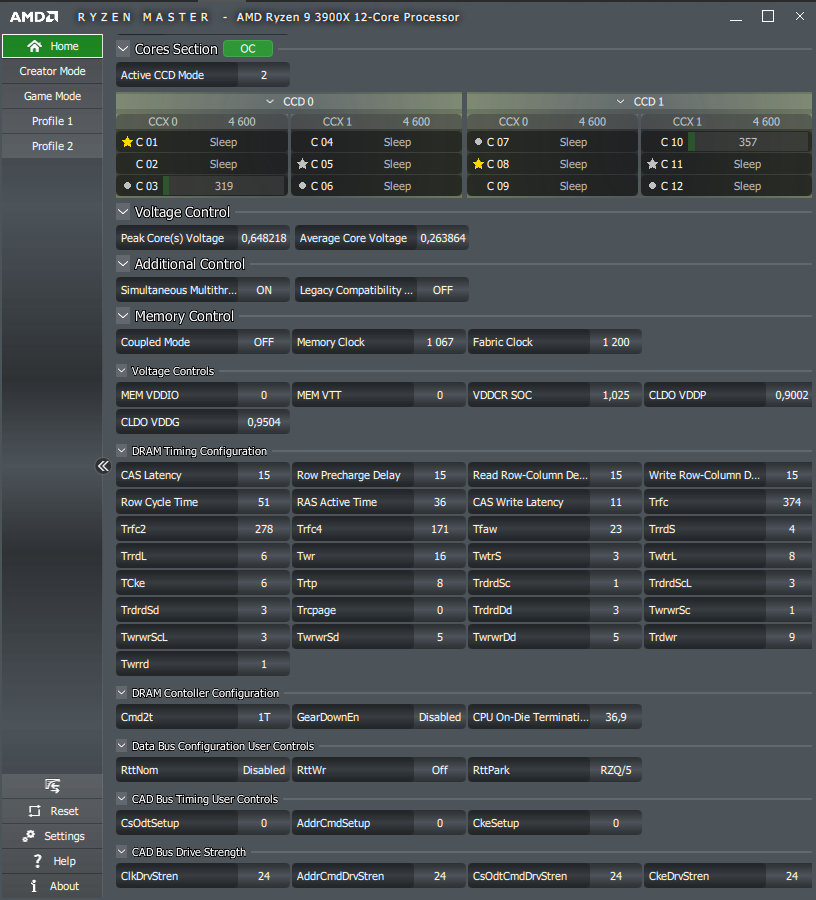816x900 pixels.
Task: Click the AMD logo in title bar
Action: tap(34, 17)
